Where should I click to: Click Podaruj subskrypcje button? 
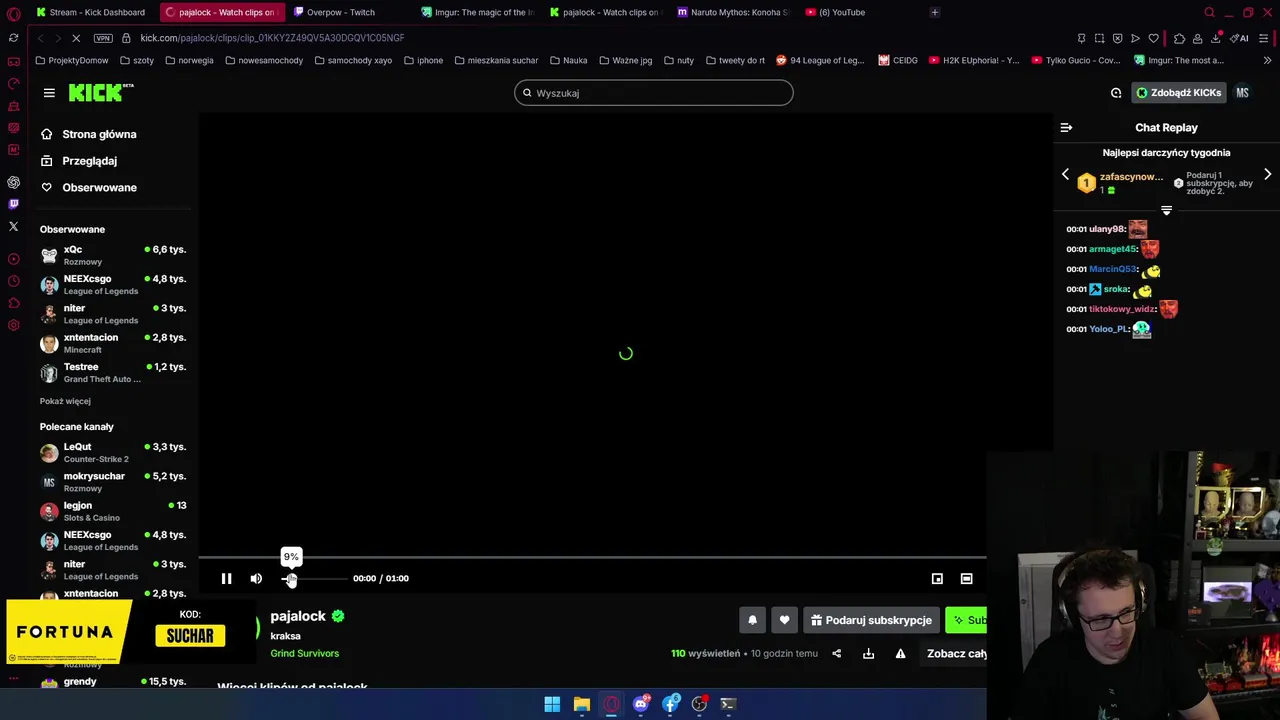[x=871, y=620]
